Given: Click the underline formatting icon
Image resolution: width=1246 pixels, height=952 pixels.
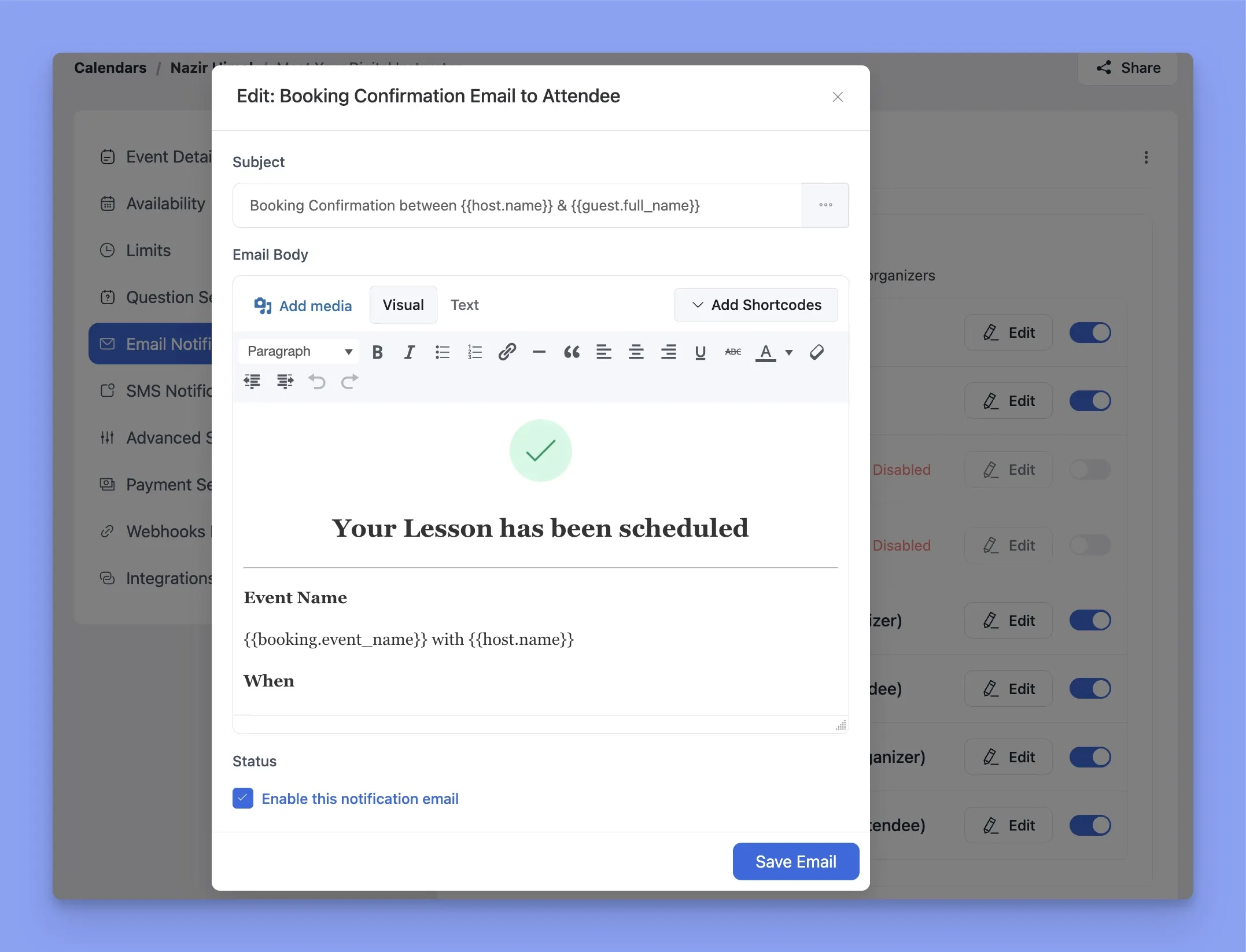Looking at the screenshot, I should 699,351.
